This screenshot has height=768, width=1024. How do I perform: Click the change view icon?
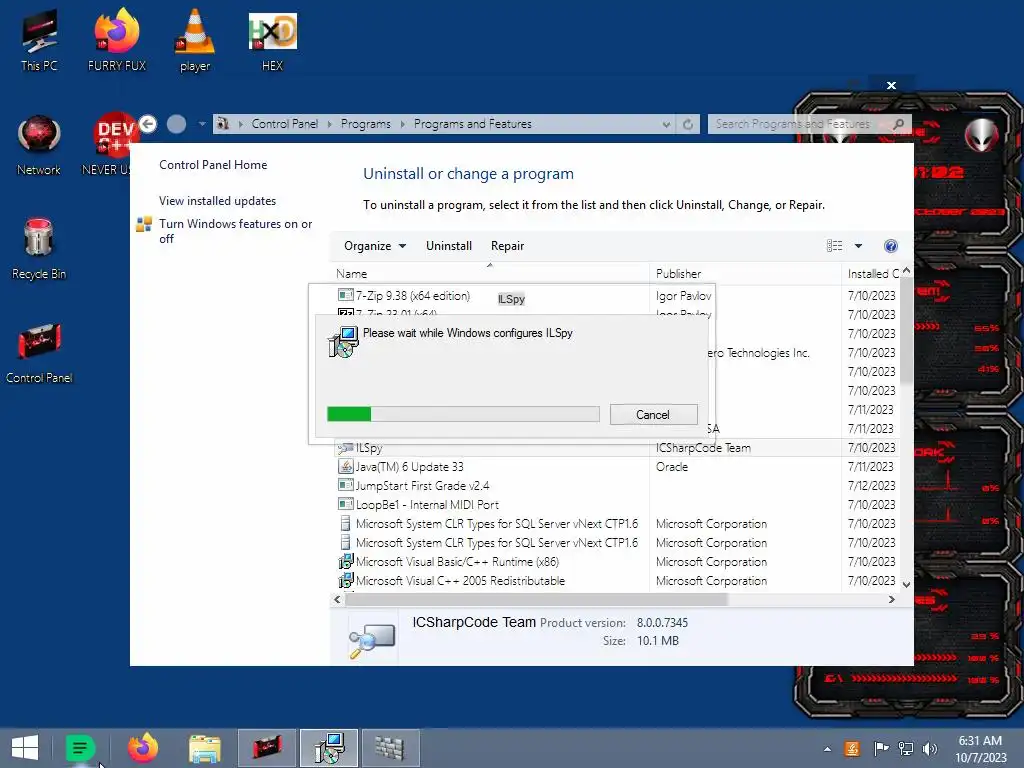point(834,246)
